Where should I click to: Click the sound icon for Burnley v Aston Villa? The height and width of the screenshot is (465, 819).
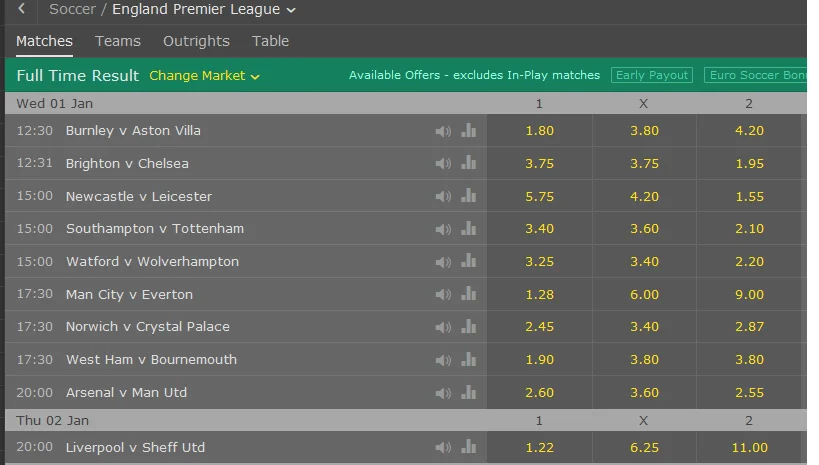pyautogui.click(x=443, y=131)
